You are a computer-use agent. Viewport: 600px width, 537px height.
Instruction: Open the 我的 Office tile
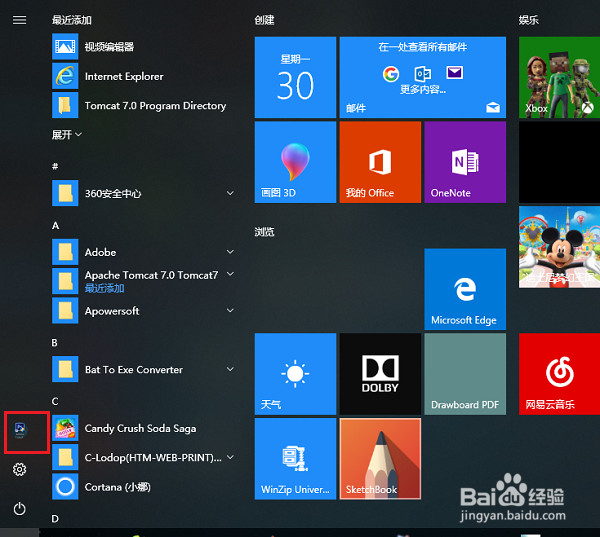coord(380,162)
